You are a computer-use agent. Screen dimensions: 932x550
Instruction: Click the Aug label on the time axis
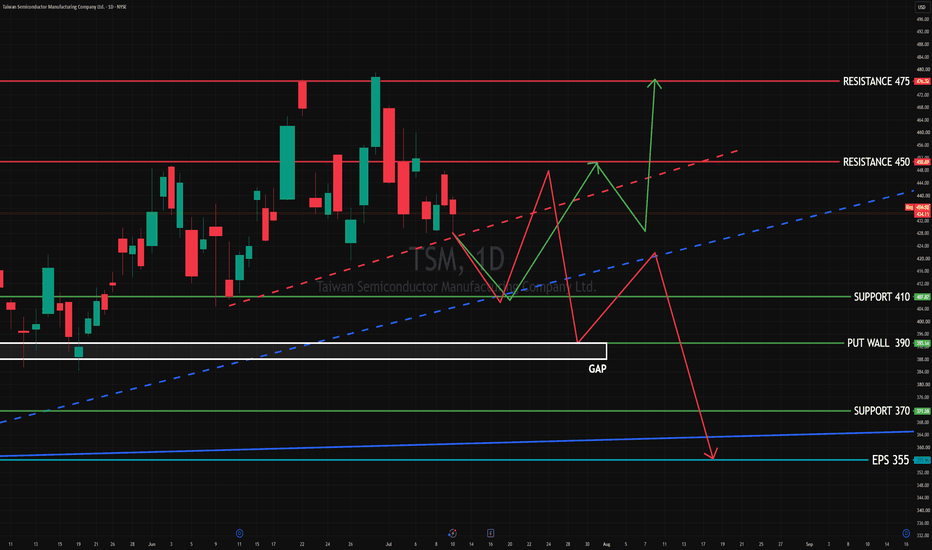606,544
